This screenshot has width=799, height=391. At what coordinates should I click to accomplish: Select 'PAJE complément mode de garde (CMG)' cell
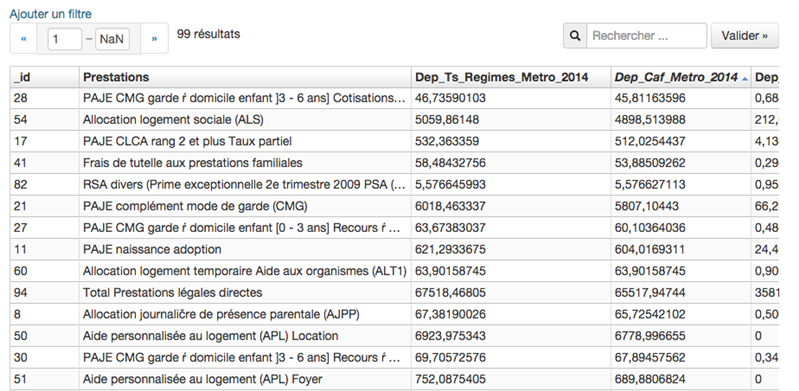pyautogui.click(x=245, y=206)
